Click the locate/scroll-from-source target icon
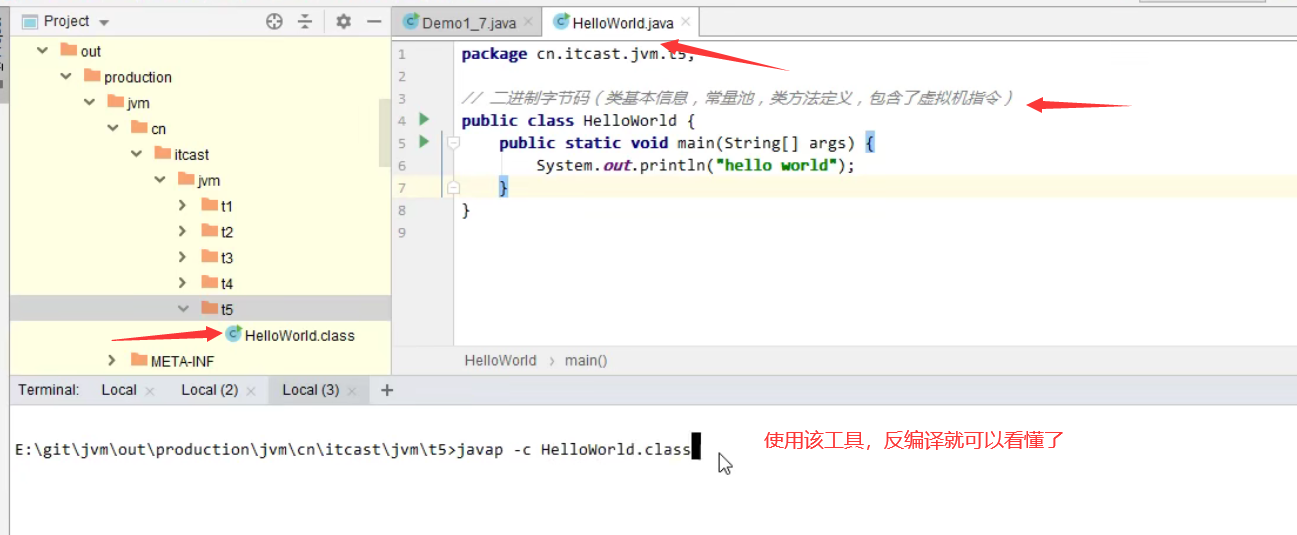Viewport: 1297px width, 535px height. [274, 21]
